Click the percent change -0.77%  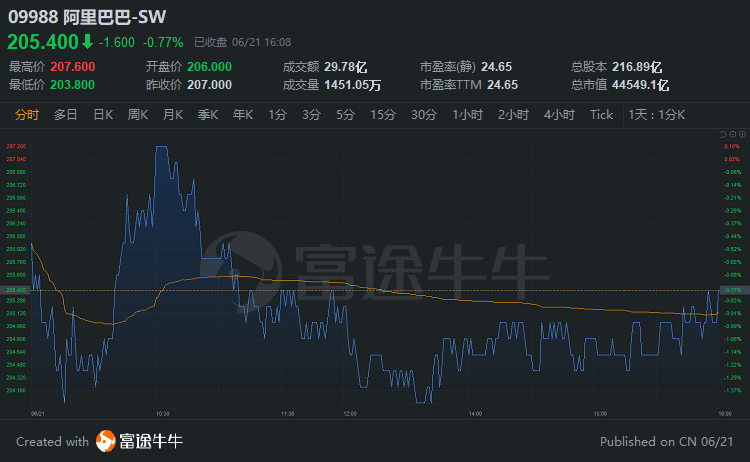click(163, 43)
